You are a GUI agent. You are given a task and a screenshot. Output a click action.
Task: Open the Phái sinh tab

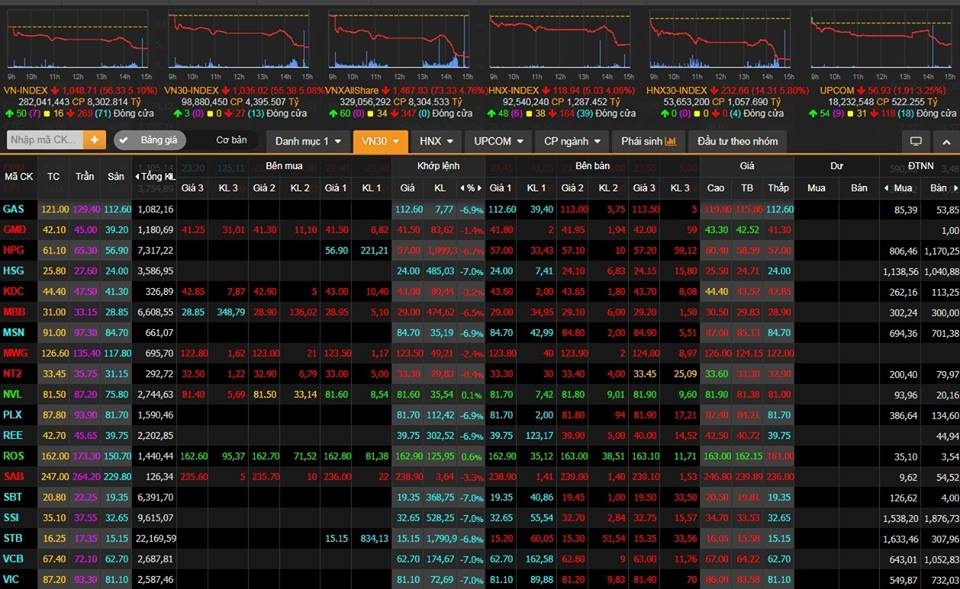coord(648,141)
